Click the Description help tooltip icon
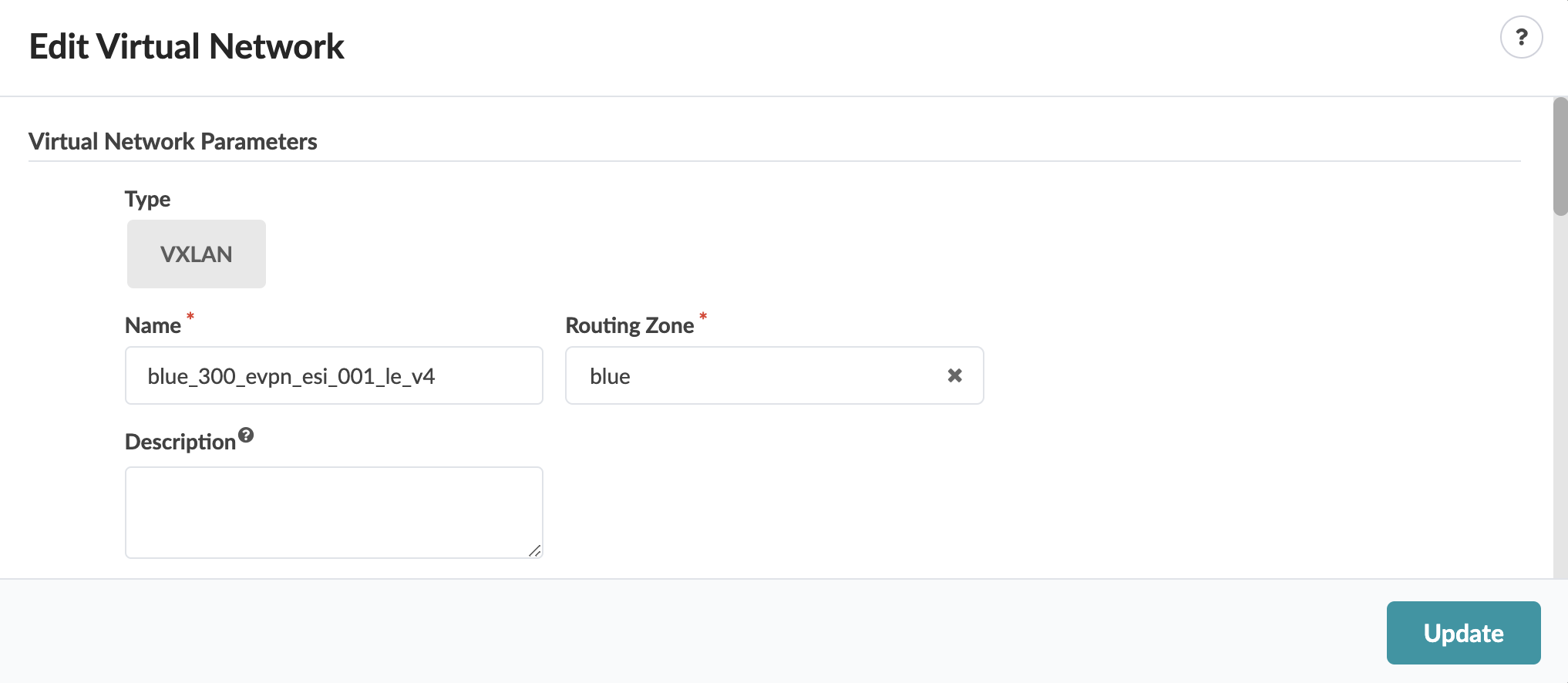Screen dimensions: 1568x683 tap(246, 435)
